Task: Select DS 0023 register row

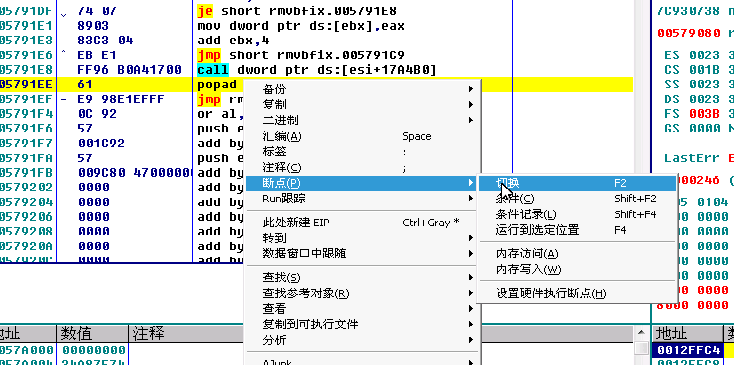Action: (698, 99)
